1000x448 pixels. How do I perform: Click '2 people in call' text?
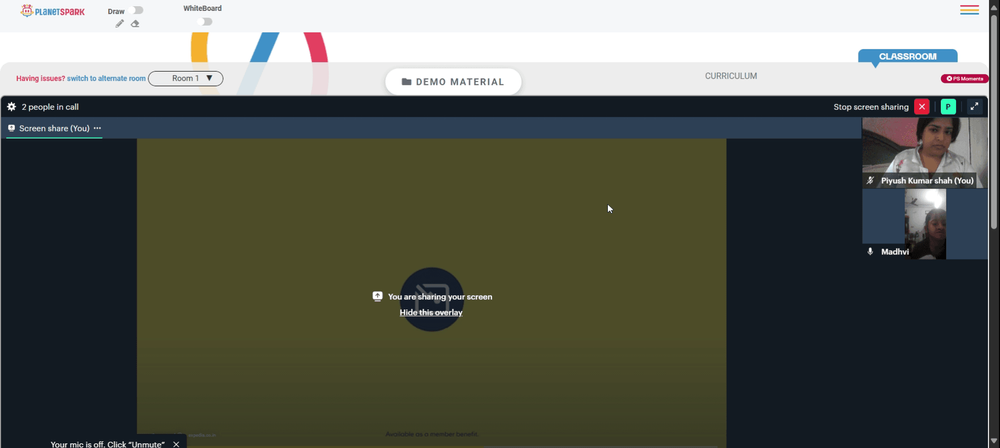tap(50, 107)
